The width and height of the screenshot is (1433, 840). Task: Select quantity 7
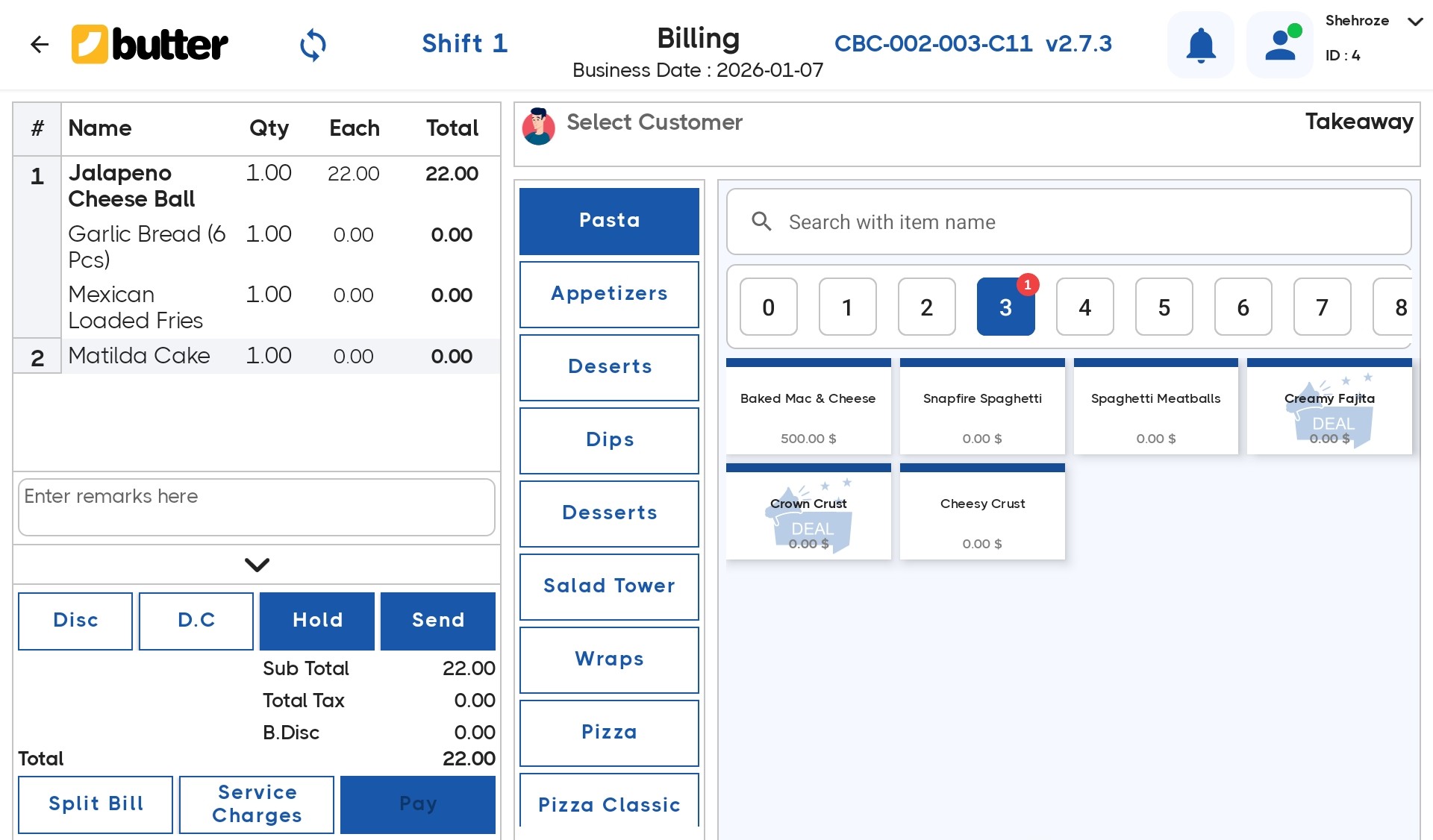point(1323,307)
